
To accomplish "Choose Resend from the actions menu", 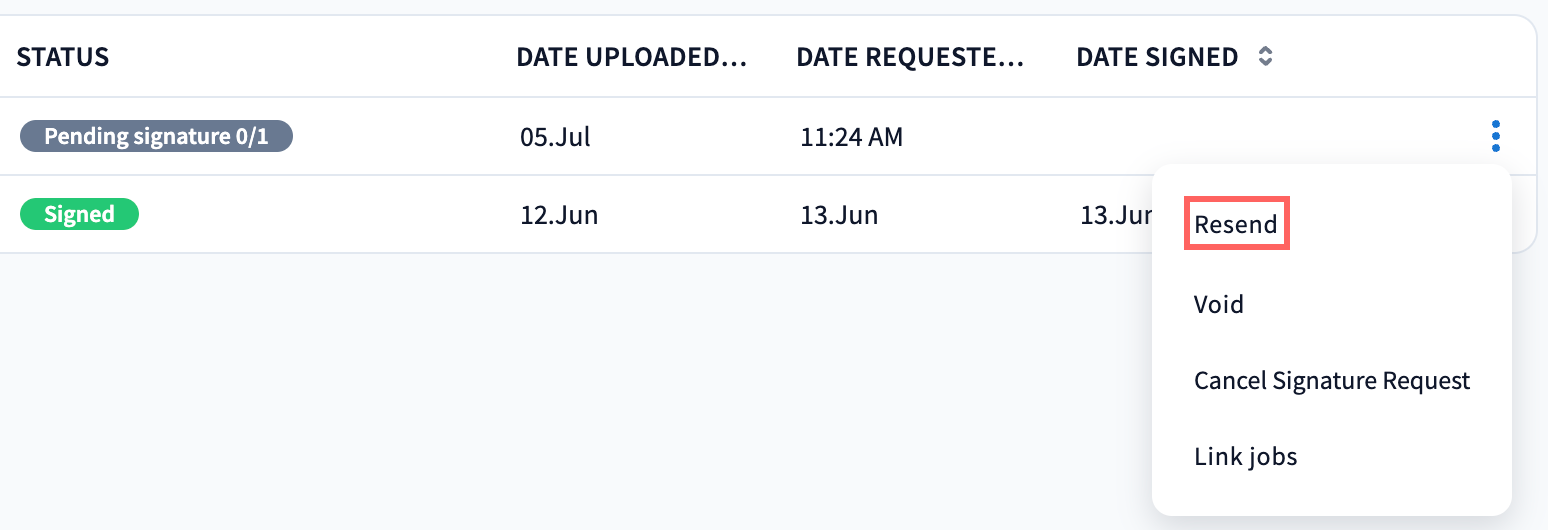I will (x=1236, y=224).
